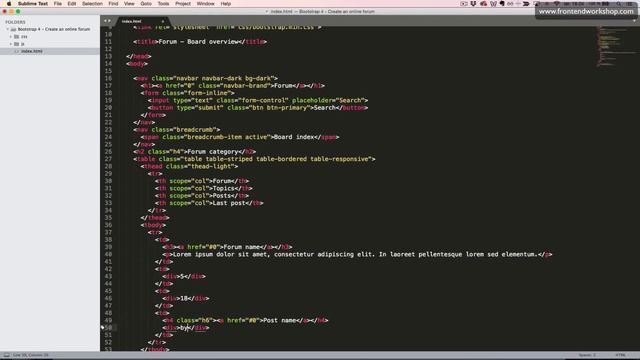Click the title text 'Forum – Board overview'
The height and width of the screenshot is (360, 640).
click(x=198, y=42)
